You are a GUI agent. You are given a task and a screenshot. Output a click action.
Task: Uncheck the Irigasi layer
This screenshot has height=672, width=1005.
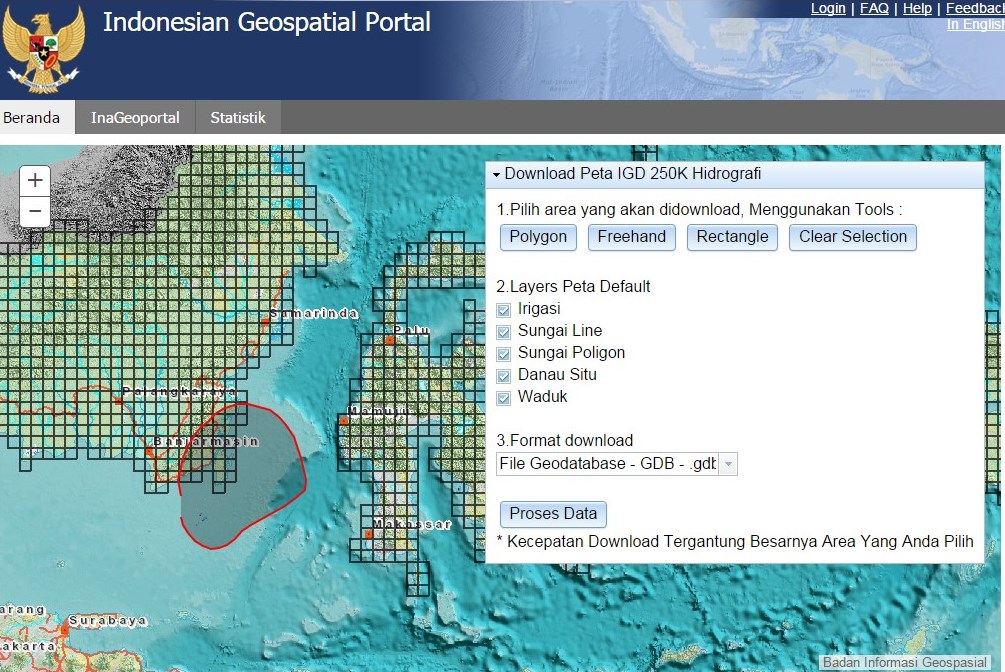pyautogui.click(x=503, y=309)
